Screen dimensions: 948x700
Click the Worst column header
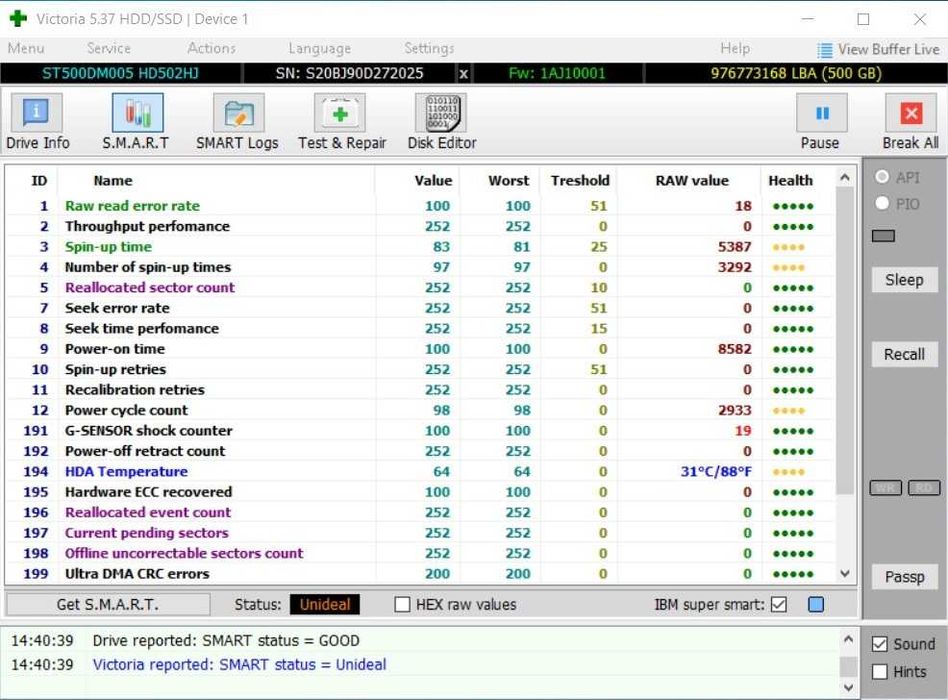508,181
